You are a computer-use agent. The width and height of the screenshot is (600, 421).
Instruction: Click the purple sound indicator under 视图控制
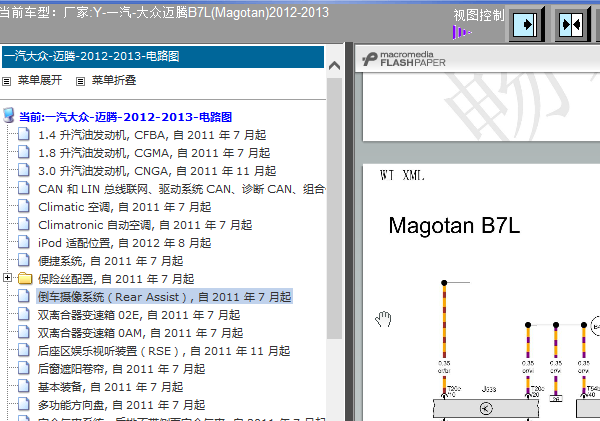coord(462,33)
